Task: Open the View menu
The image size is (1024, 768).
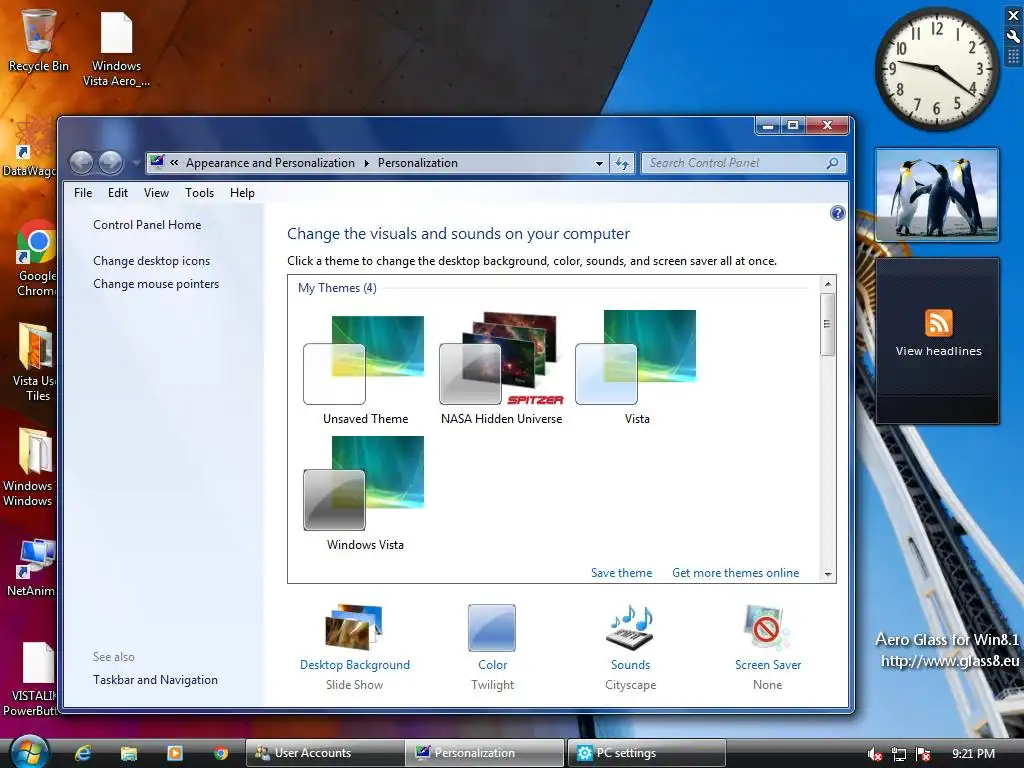Action: [156, 193]
